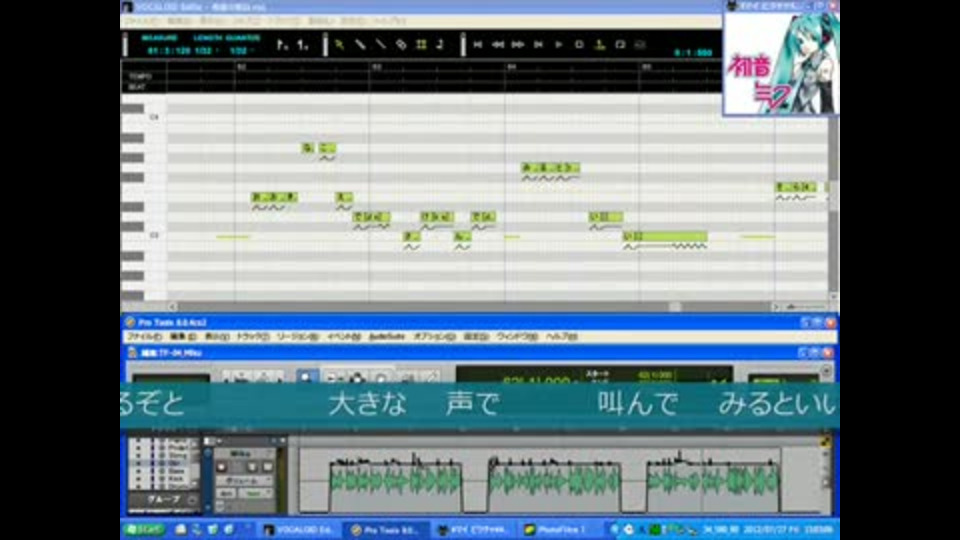Jump to song start in VOCALOID transport

coord(478,45)
